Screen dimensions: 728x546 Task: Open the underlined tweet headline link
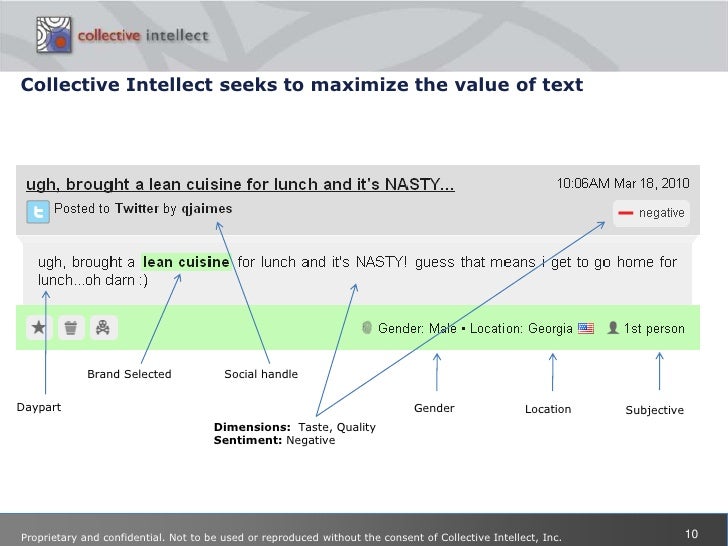[240, 184]
